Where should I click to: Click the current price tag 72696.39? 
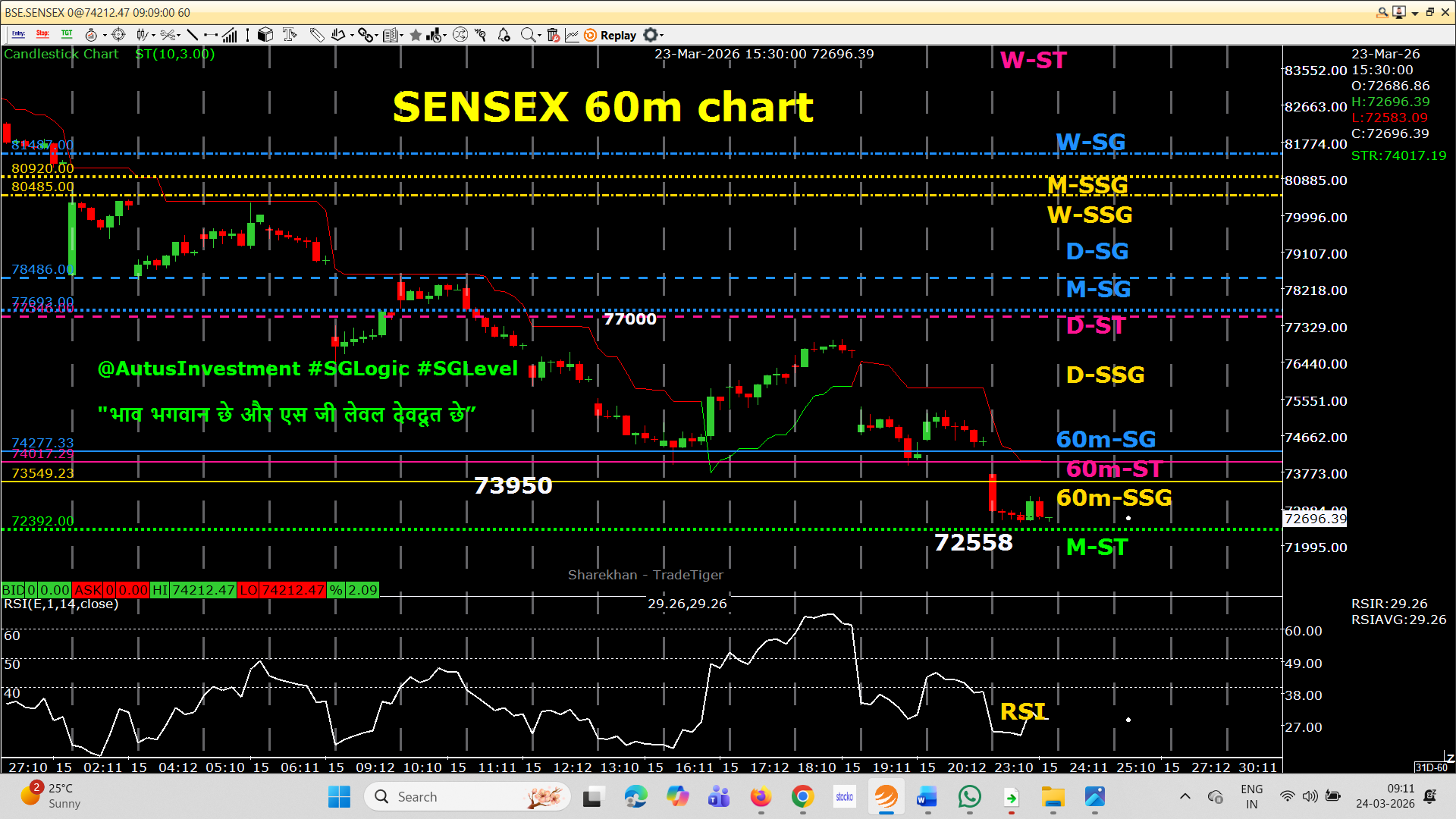coord(1315,519)
